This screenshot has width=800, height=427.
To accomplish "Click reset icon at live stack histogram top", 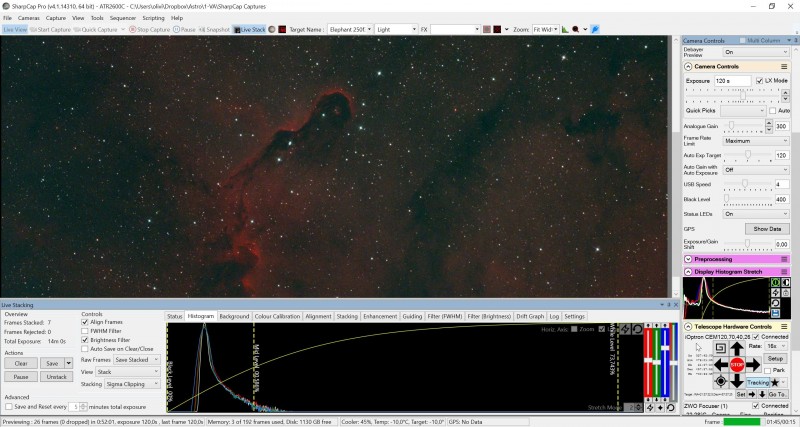I will [x=637, y=329].
